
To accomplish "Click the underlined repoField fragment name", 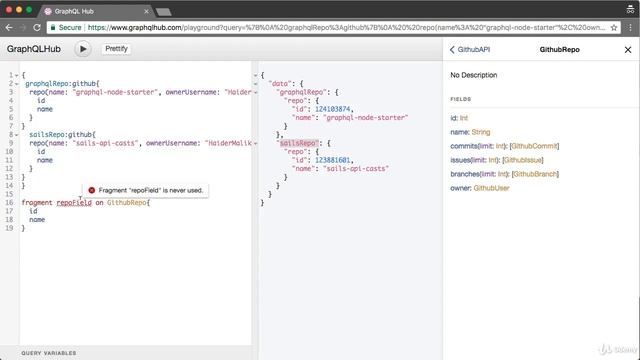I will pos(74,202).
